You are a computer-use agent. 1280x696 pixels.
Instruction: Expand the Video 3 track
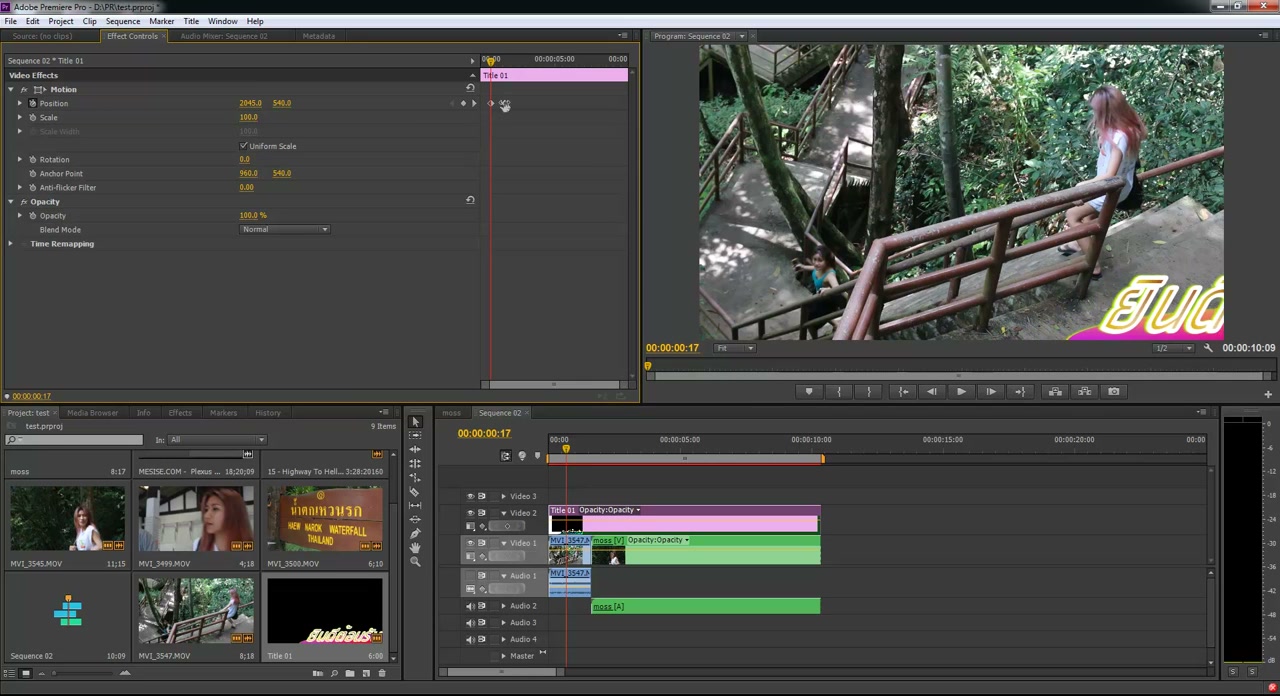pos(504,496)
